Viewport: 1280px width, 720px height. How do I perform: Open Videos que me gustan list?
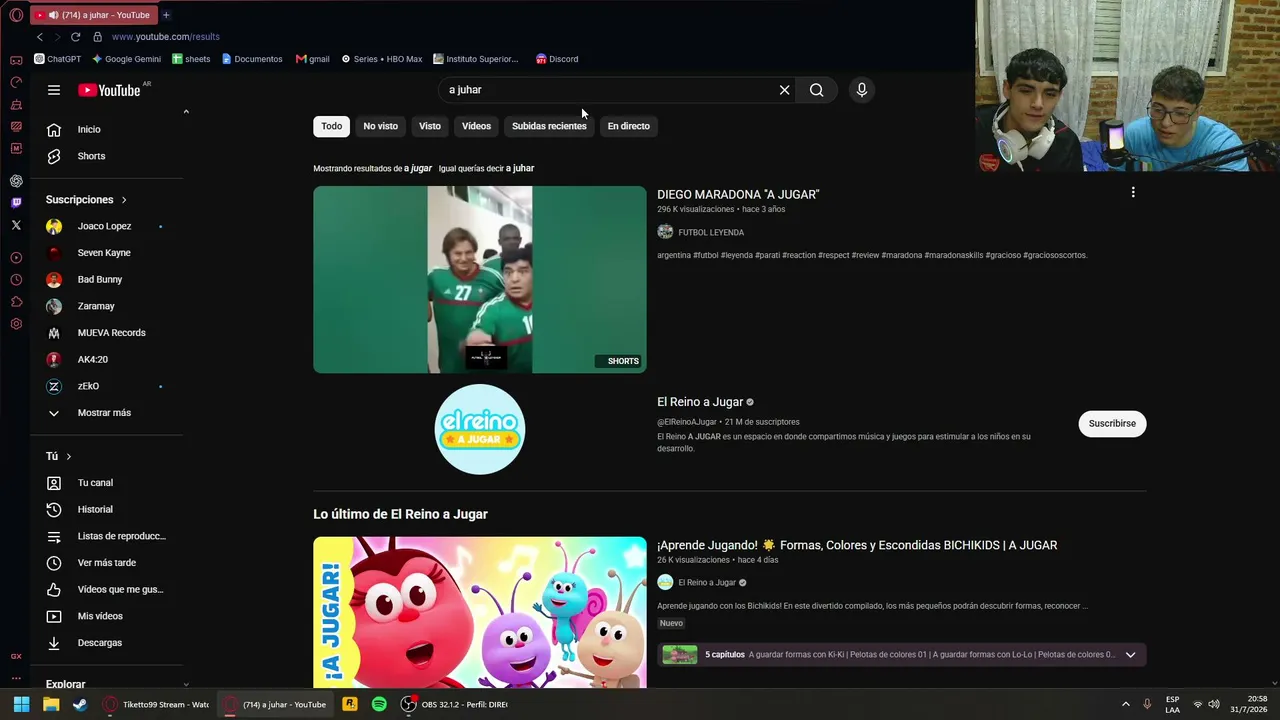pyautogui.click(x=109, y=589)
